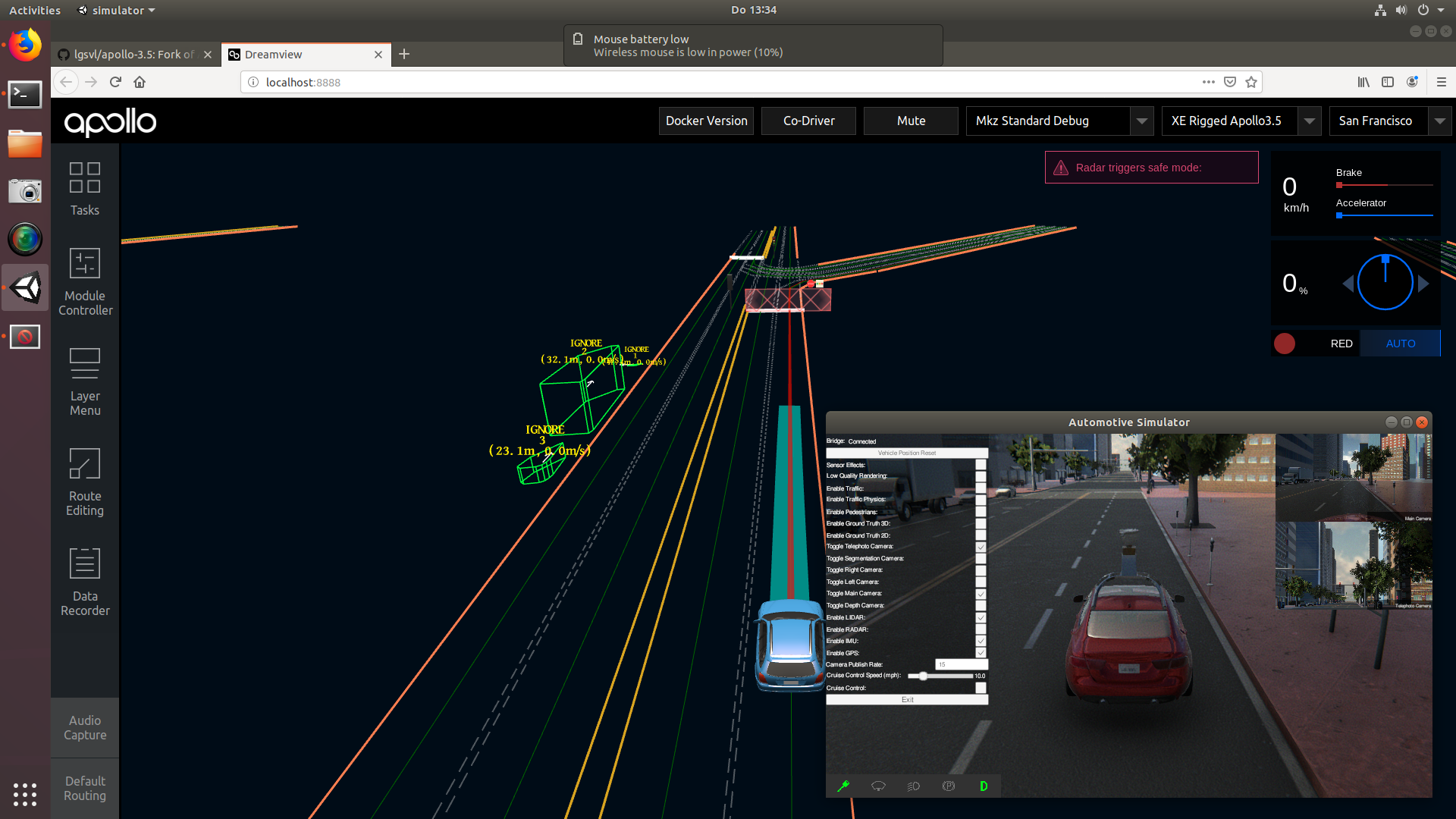
Task: Open Terminal from the dock
Action: click(x=25, y=95)
